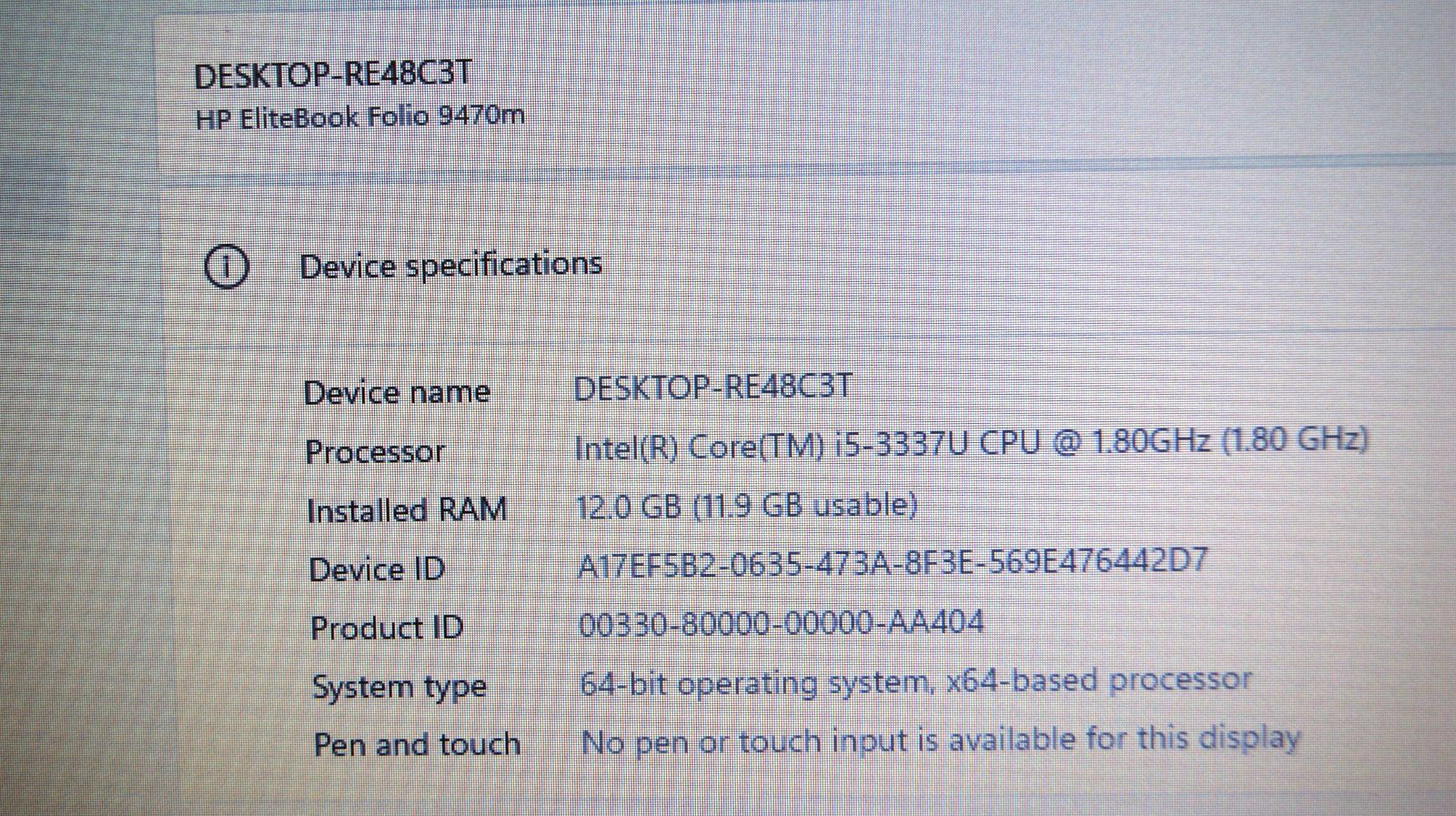1456x816 pixels.
Task: Select the device name value DESKTOP-RE48C3T
Action: (713, 388)
